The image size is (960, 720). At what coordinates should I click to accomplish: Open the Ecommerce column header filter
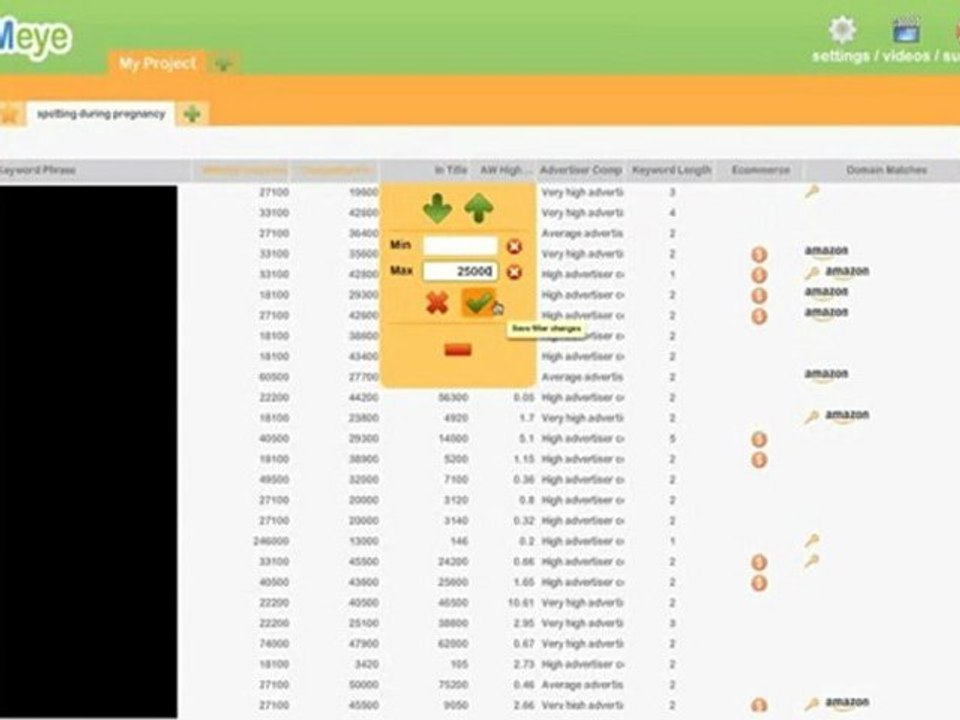click(760, 170)
